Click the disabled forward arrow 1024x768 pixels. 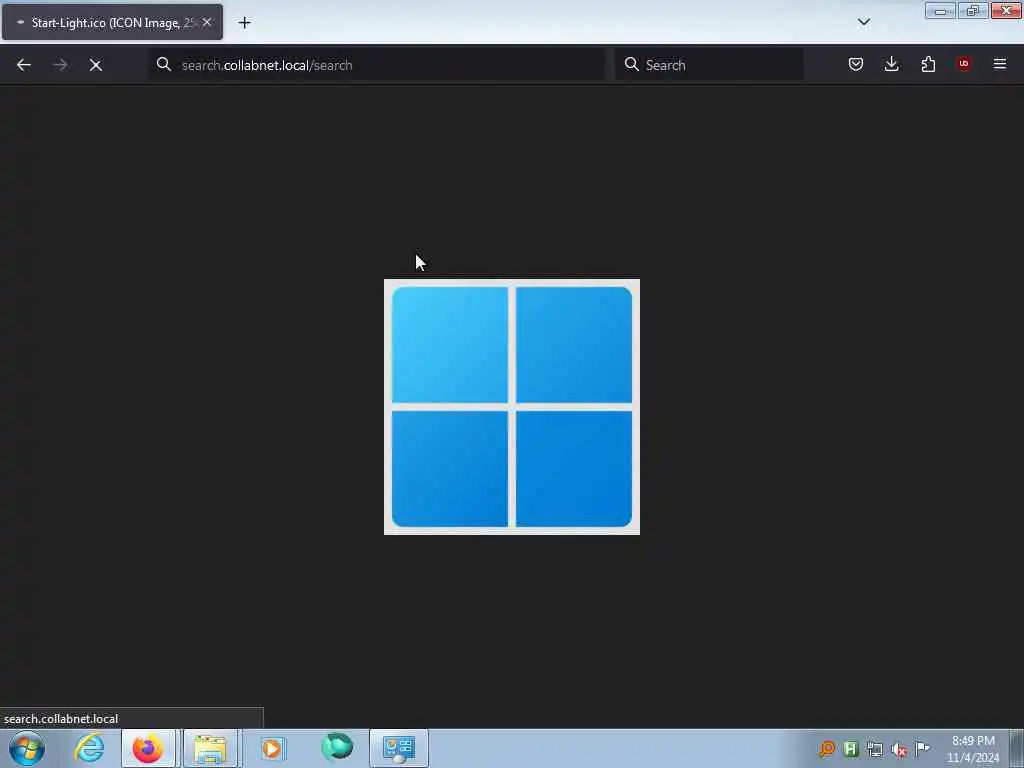pyautogui.click(x=60, y=65)
